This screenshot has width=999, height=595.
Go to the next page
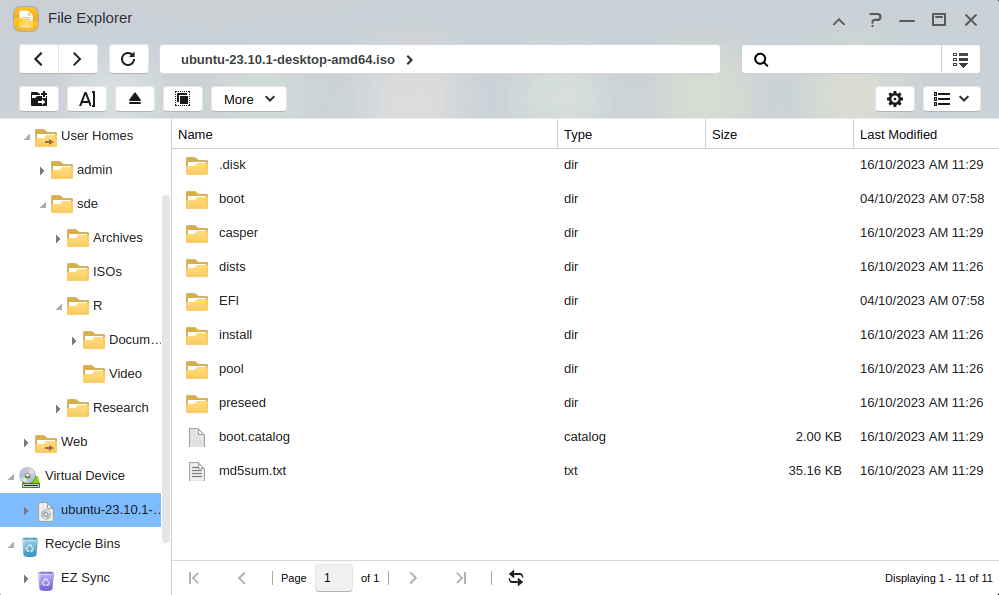(413, 578)
